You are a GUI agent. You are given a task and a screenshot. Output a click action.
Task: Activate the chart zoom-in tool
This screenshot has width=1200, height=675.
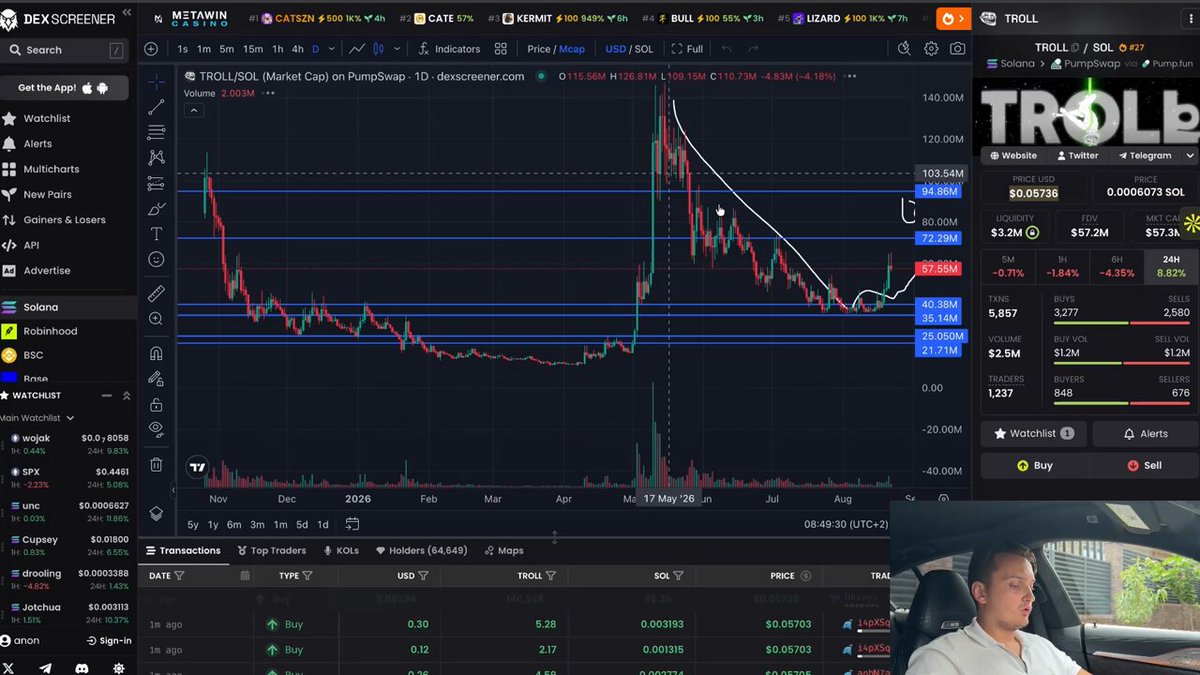156,319
